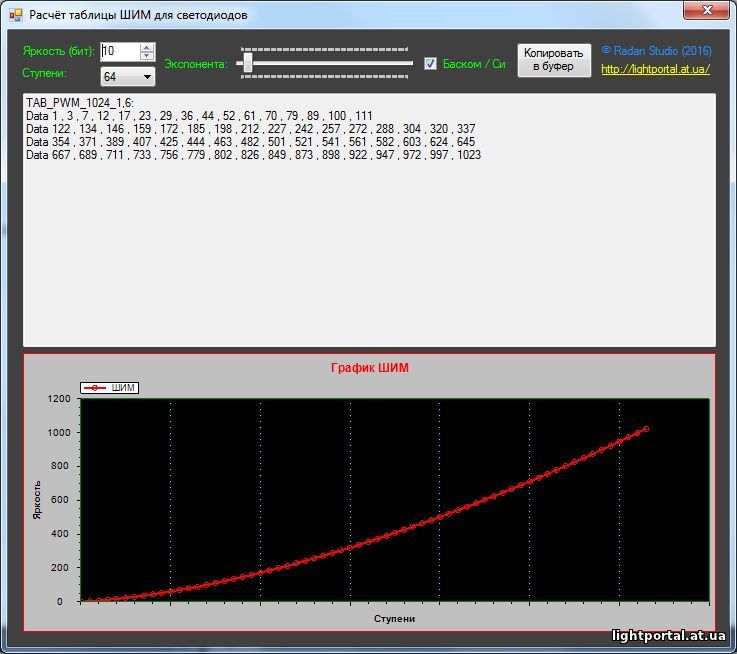This screenshot has height=654, width=737.
Task: Open the http://lightportal.at.ua/ link
Action: pos(655,69)
